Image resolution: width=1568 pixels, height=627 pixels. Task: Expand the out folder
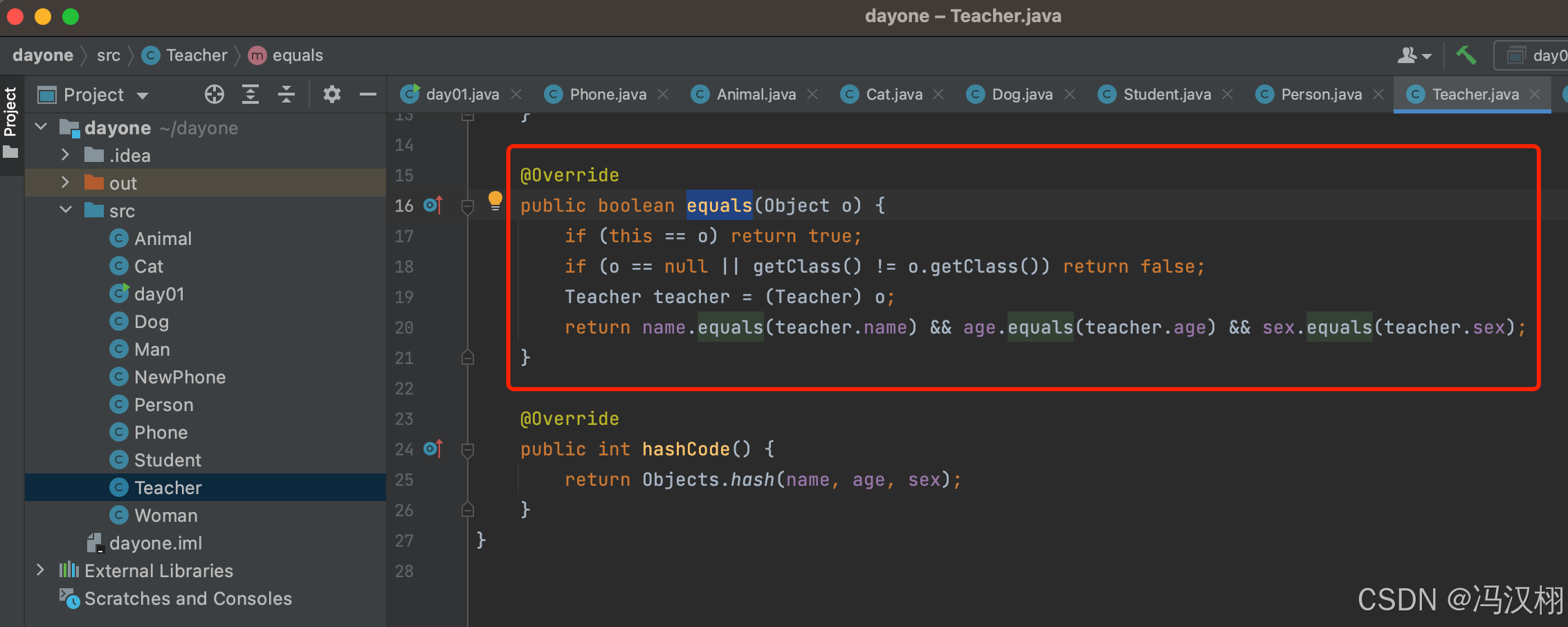coord(65,182)
